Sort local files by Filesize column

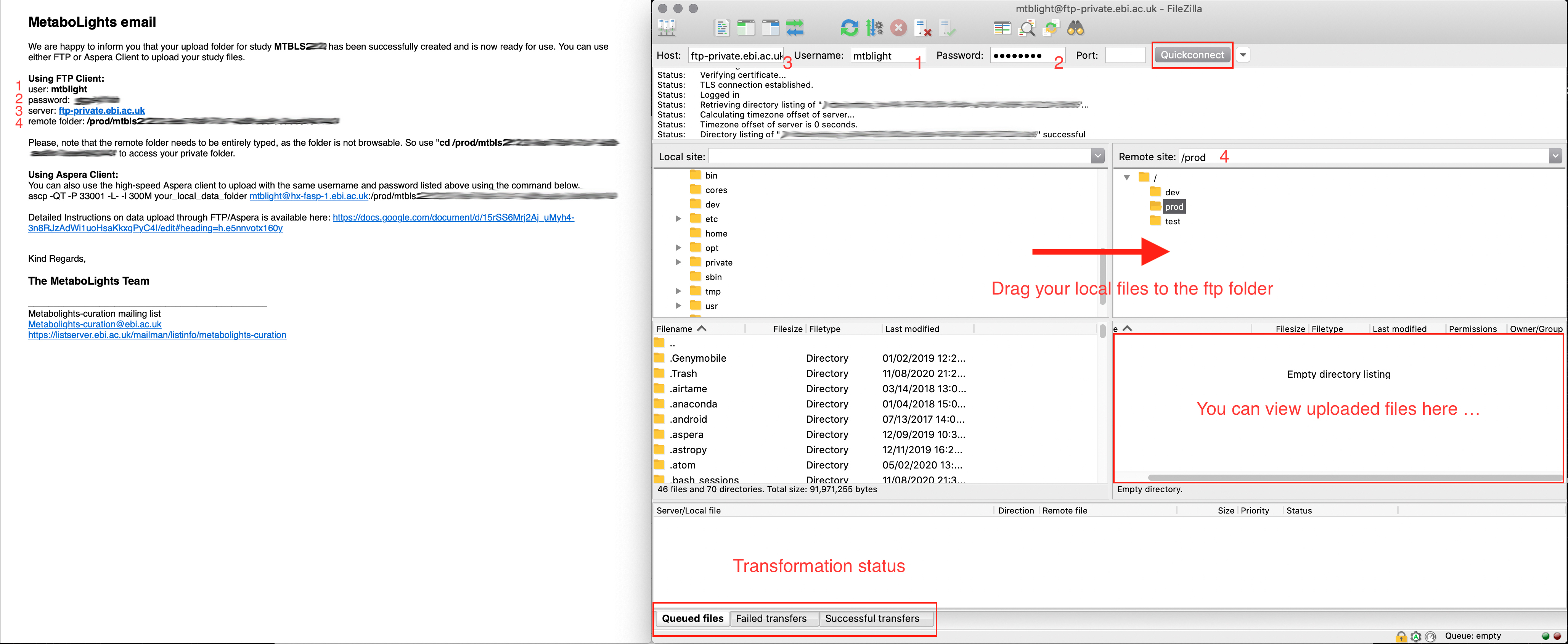[x=776, y=329]
